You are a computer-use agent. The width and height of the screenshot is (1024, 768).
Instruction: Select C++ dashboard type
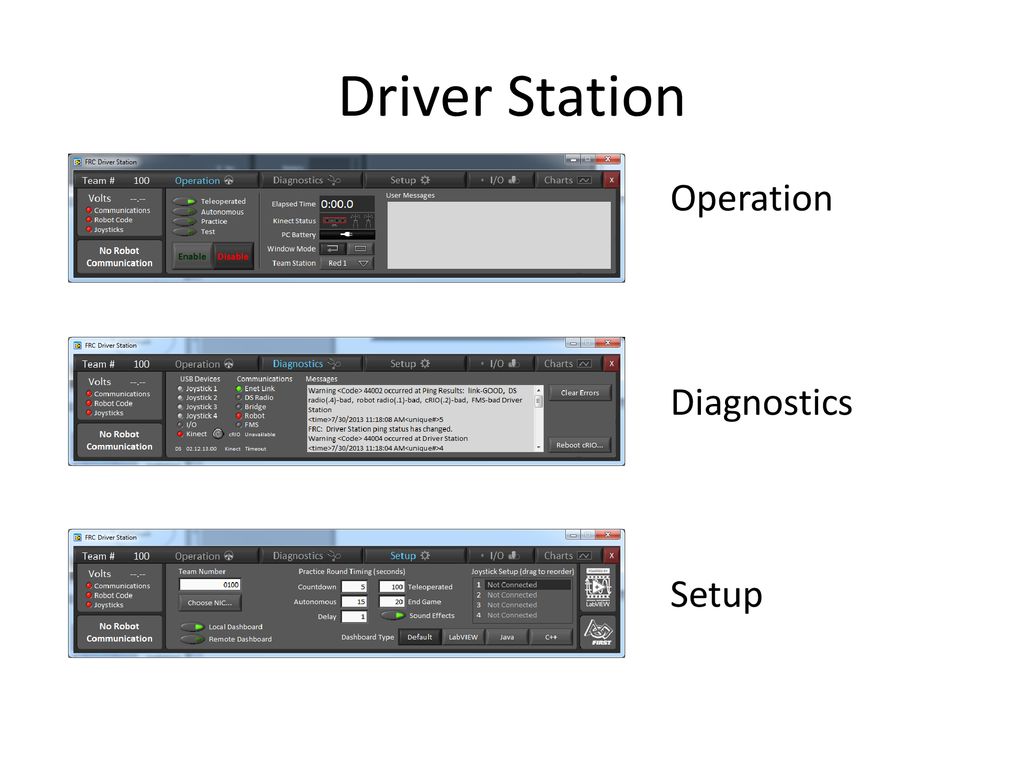[551, 637]
